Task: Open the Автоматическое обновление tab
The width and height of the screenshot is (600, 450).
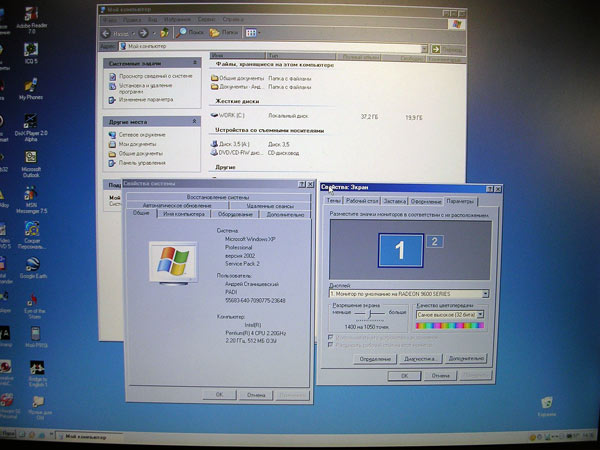Action: tap(177, 205)
